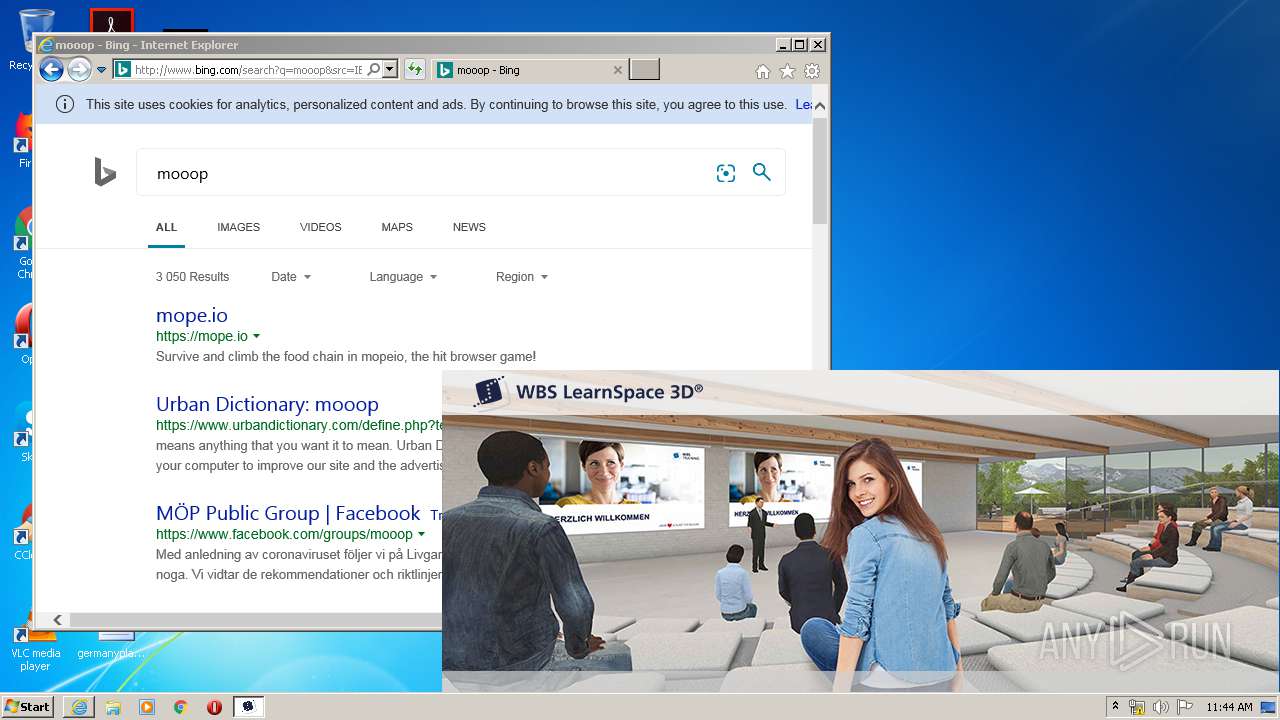Click the 11:44 AM system clock
The height and width of the screenshot is (720, 1280).
pos(1230,707)
